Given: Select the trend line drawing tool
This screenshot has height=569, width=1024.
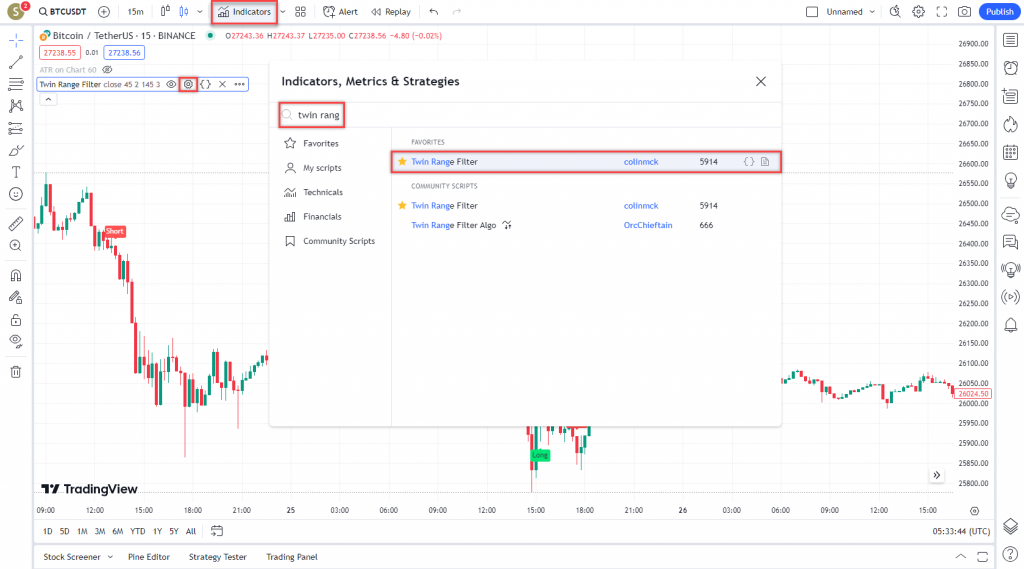Looking at the screenshot, I should tap(15, 62).
